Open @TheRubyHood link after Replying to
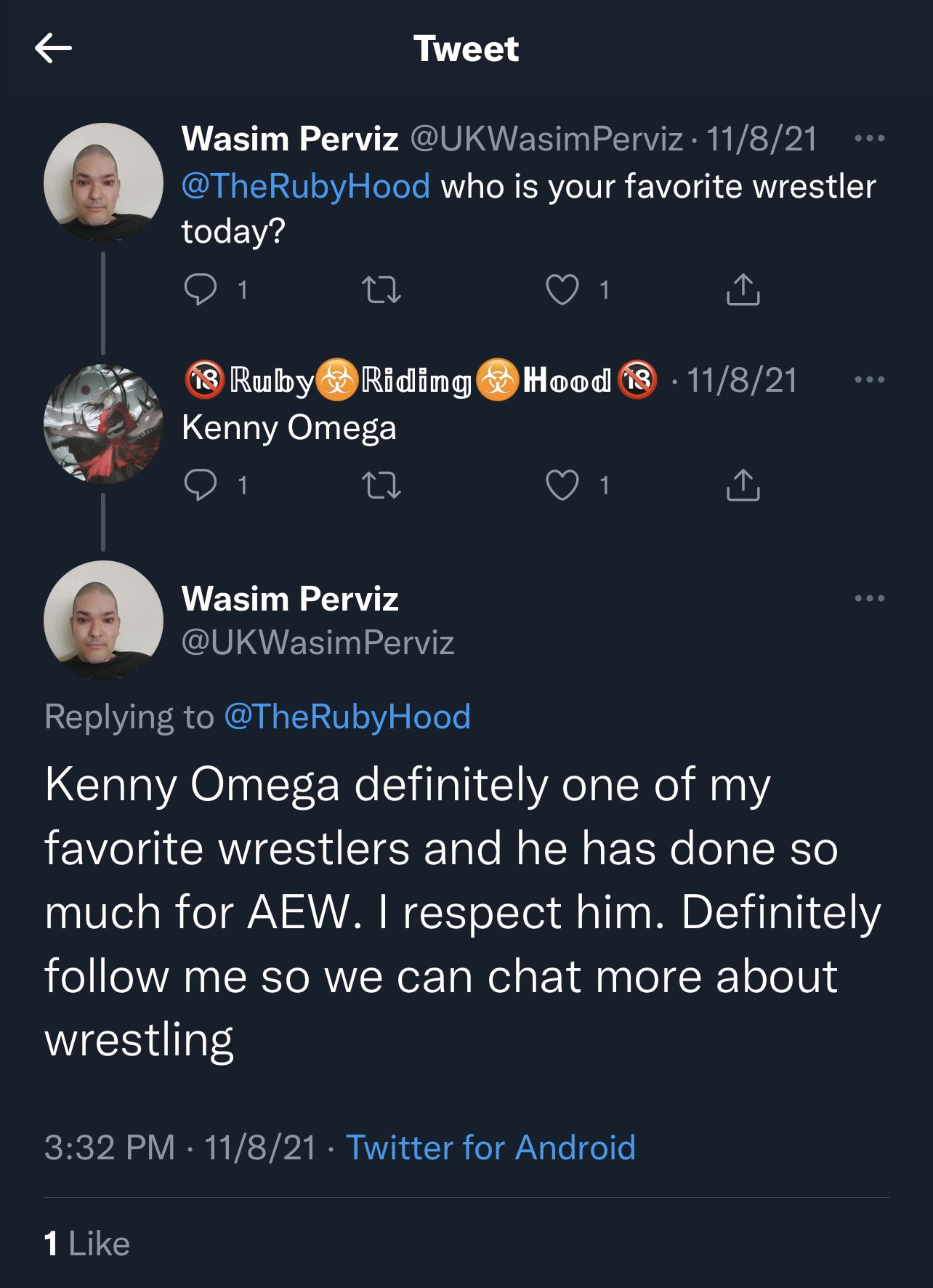This screenshot has height=1288, width=933. [x=347, y=717]
